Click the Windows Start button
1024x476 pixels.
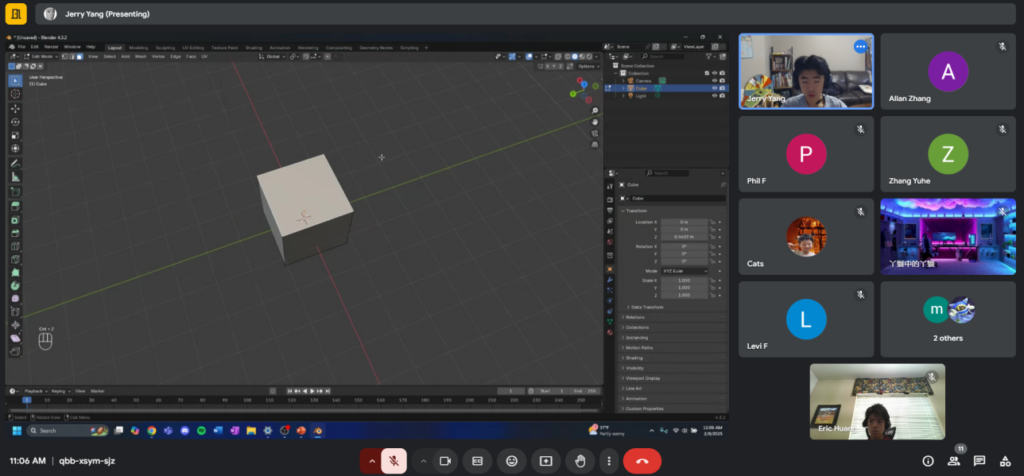click(17, 431)
